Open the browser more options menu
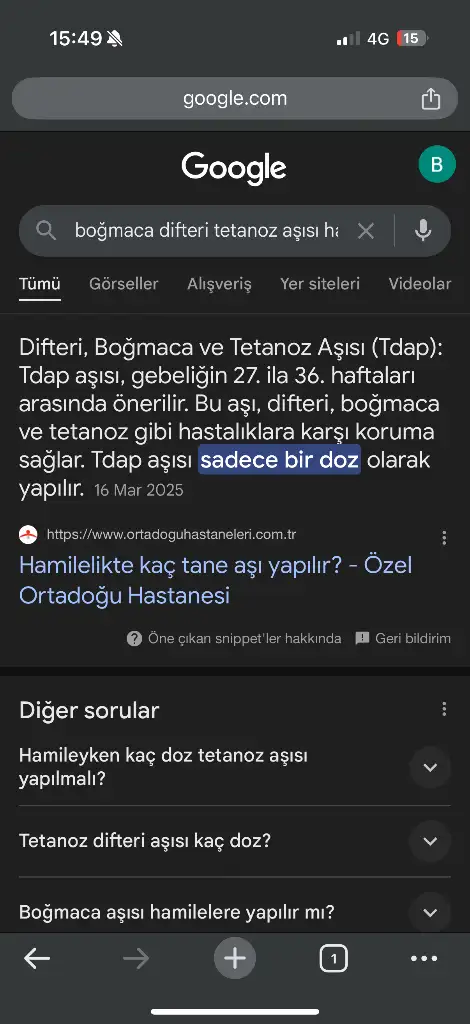Screen dimensions: 470x1024 click(x=424, y=959)
